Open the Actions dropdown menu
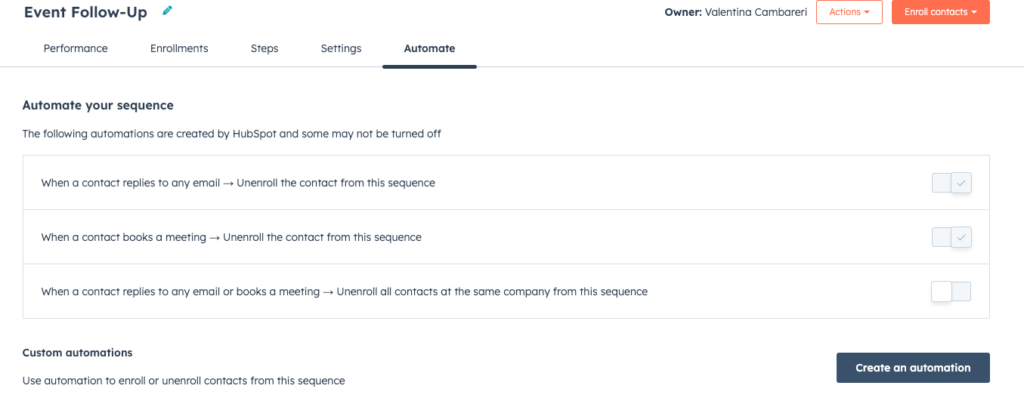Viewport: 1024px width, 401px height. click(849, 12)
